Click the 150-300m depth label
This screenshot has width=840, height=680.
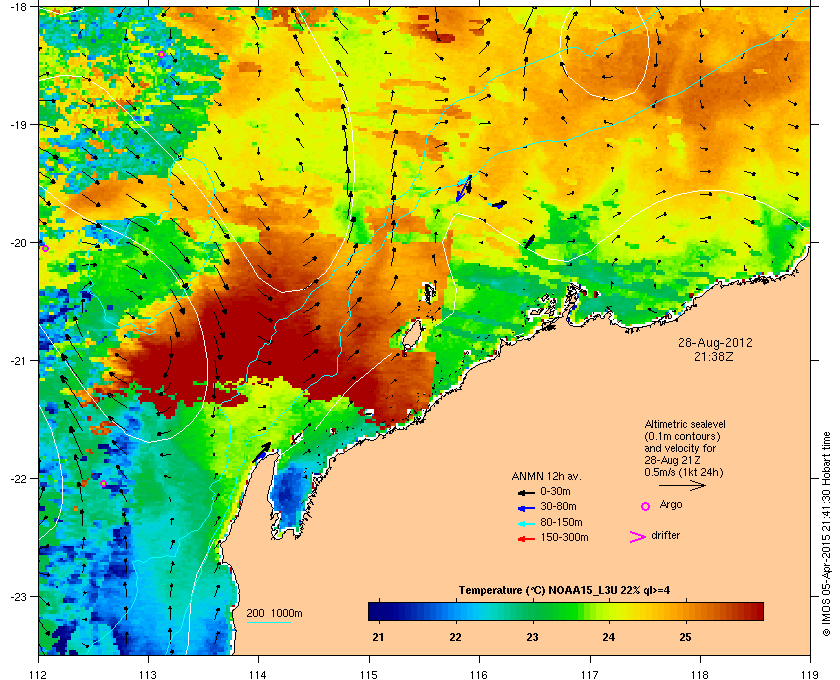564,537
